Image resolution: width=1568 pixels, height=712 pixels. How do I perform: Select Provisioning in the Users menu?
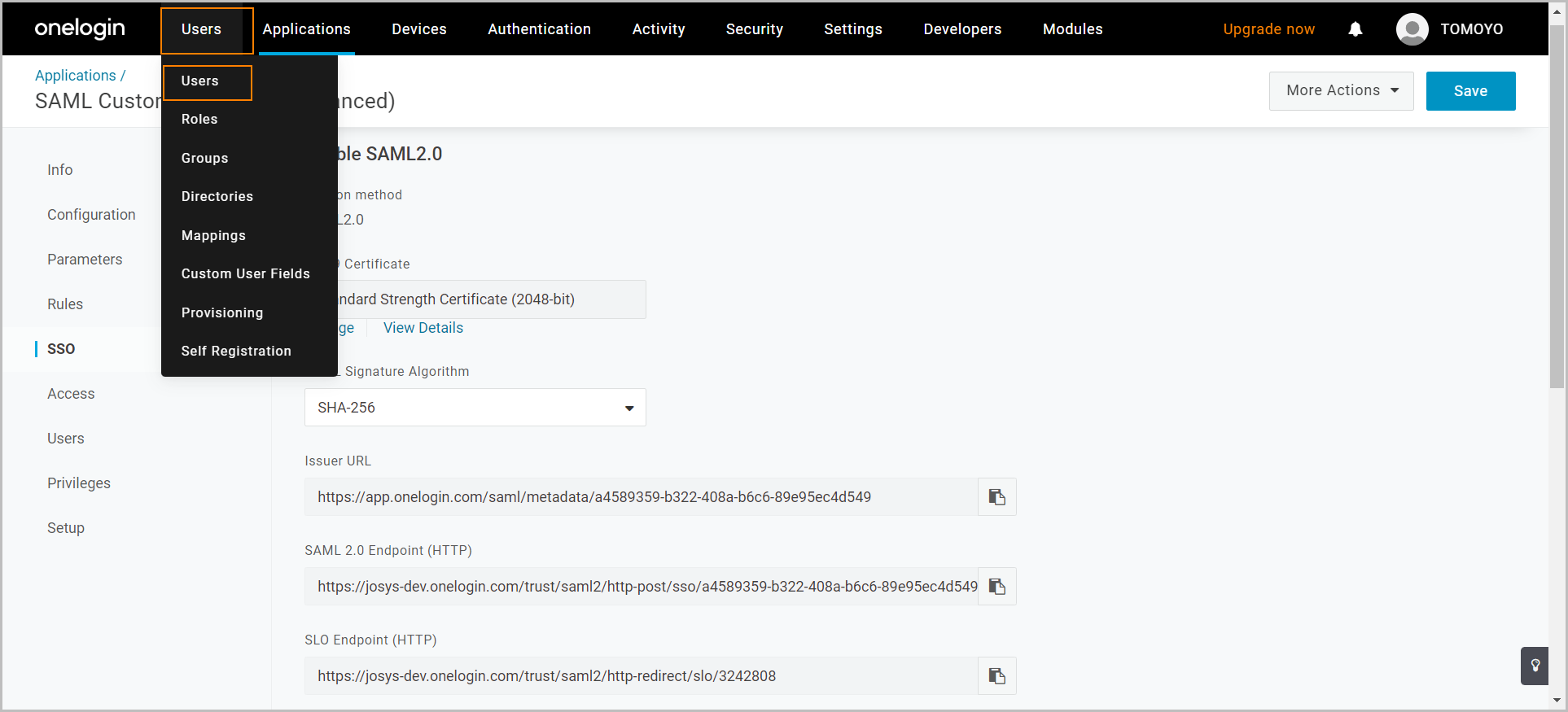(222, 313)
